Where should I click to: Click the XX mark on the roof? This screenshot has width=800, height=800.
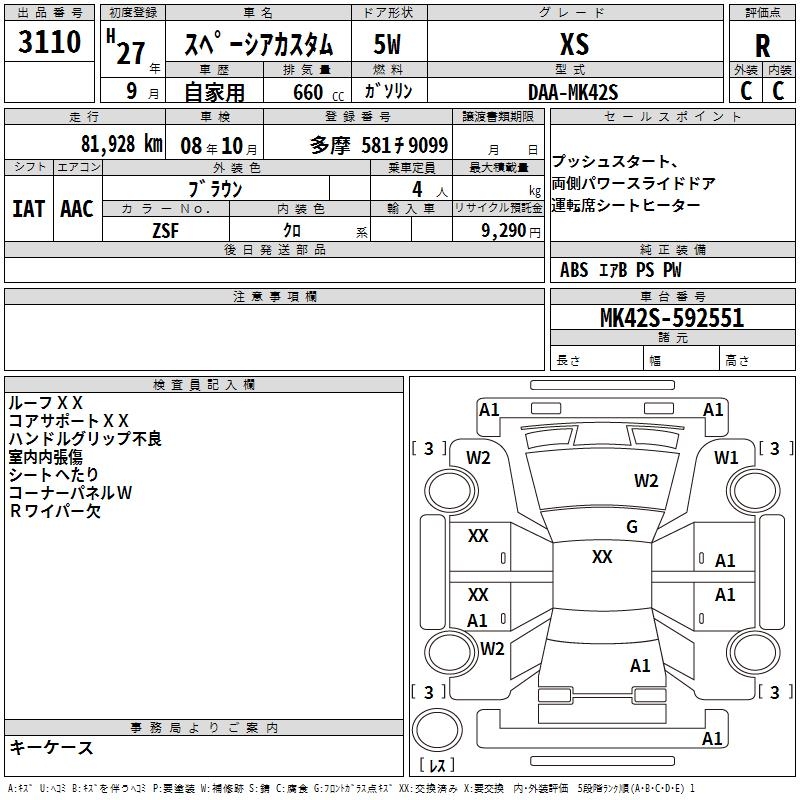602,557
